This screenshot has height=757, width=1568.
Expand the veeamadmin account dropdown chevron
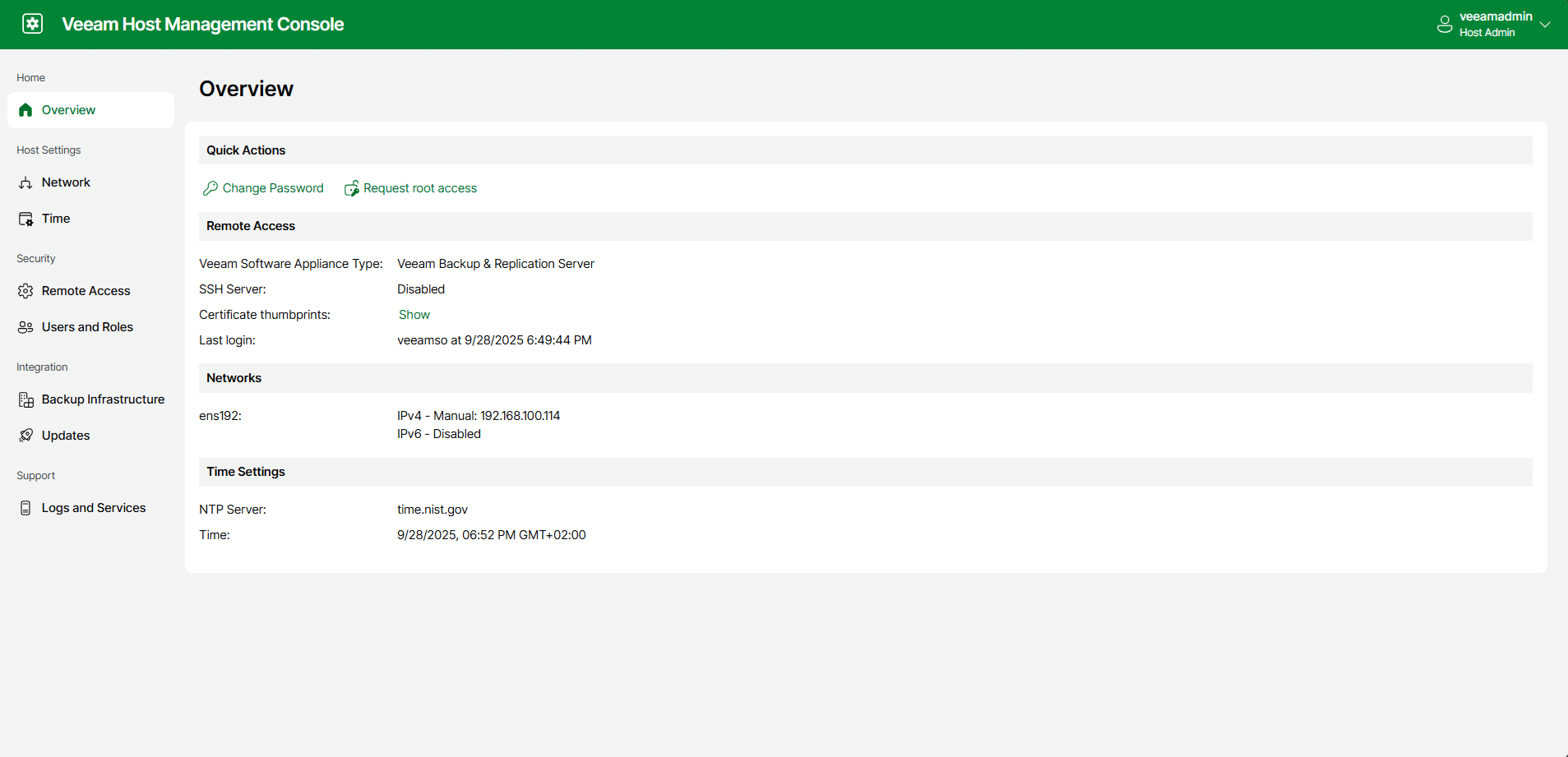click(x=1545, y=25)
